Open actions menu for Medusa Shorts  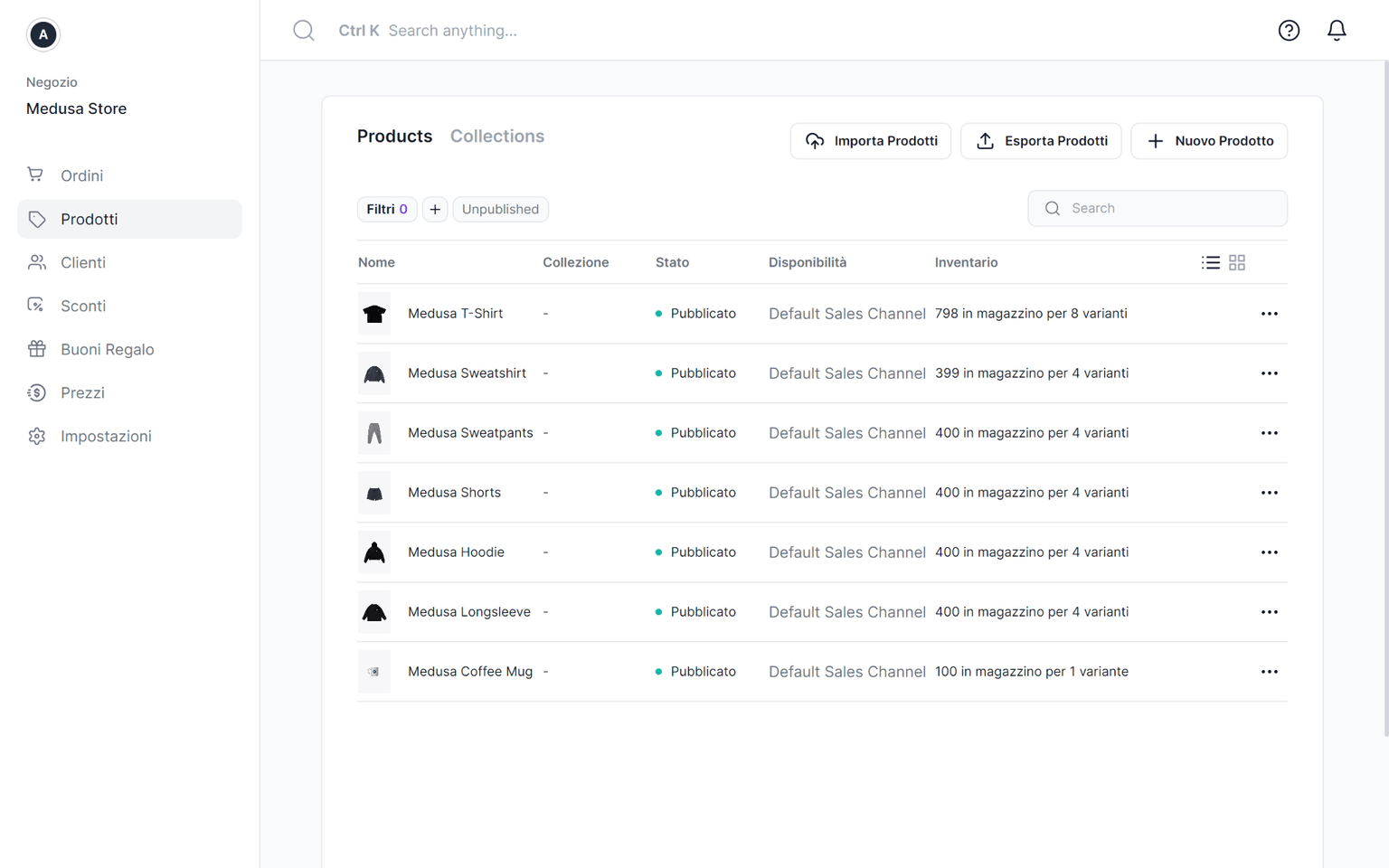pyautogui.click(x=1270, y=493)
